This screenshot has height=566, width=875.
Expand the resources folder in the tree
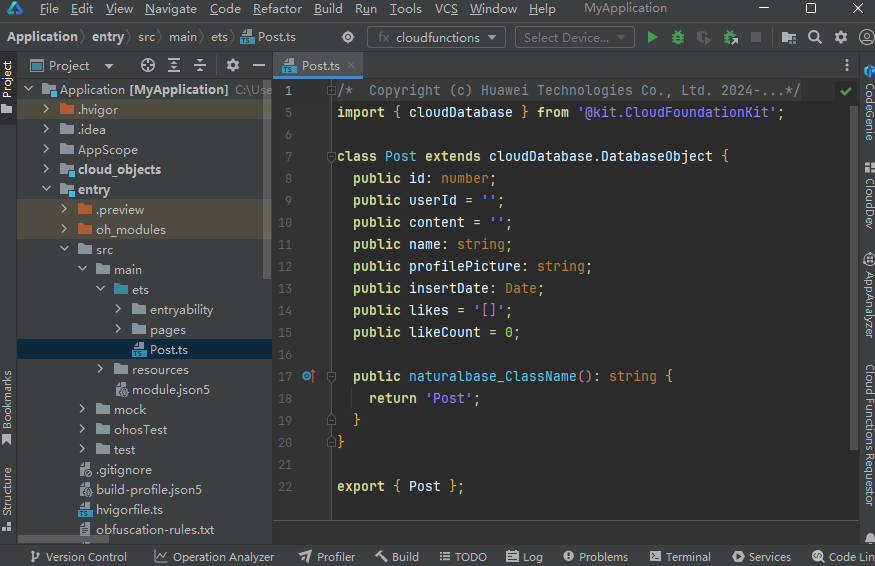point(101,370)
